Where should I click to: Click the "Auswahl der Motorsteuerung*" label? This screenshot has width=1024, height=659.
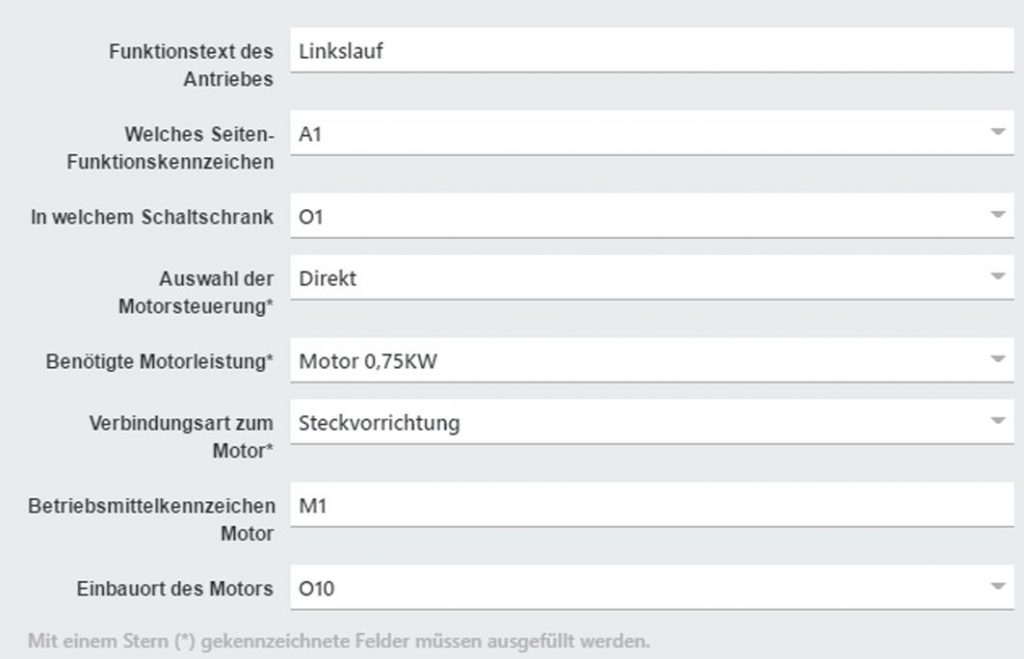coord(196,292)
